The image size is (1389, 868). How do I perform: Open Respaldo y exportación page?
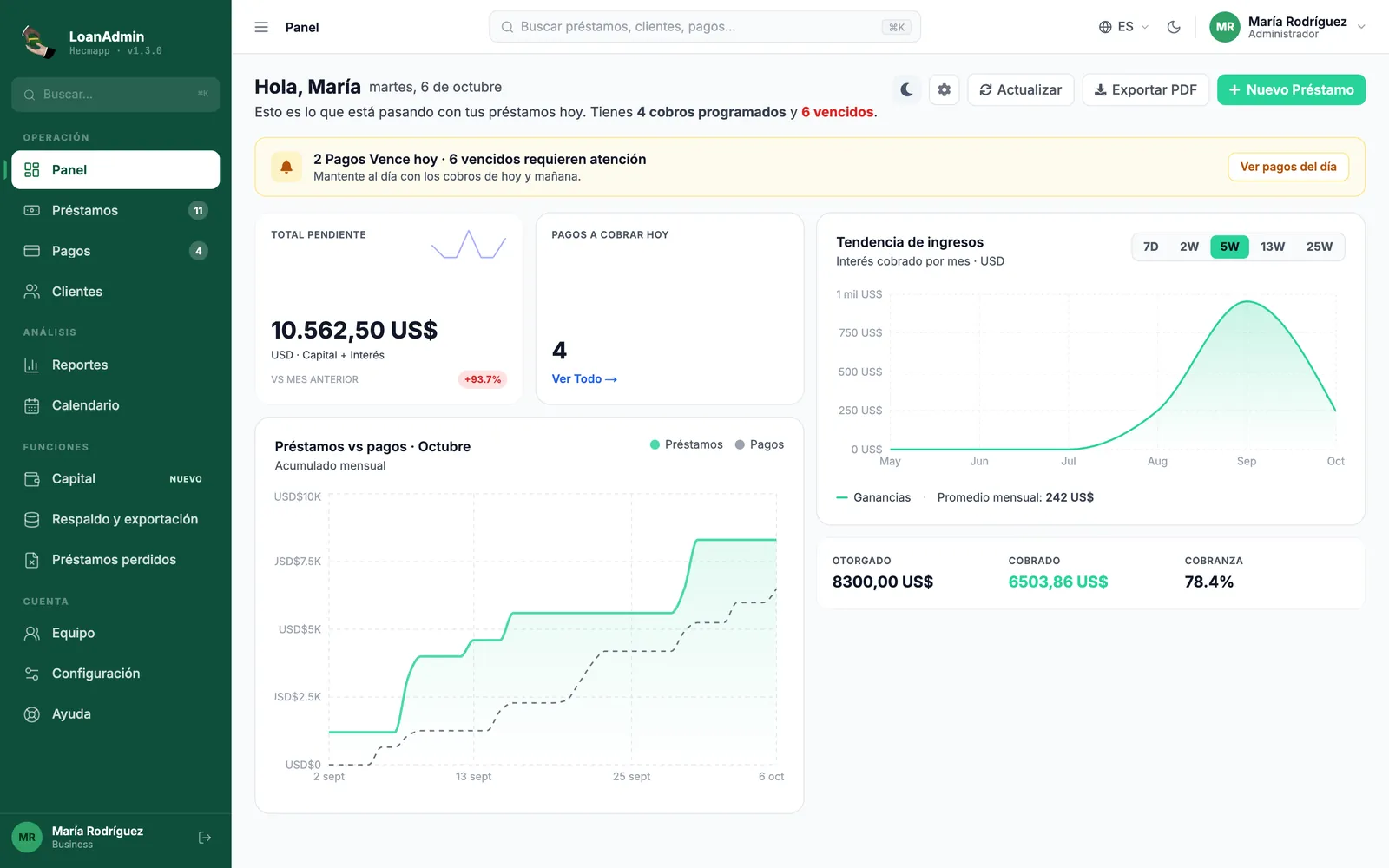[x=115, y=519]
